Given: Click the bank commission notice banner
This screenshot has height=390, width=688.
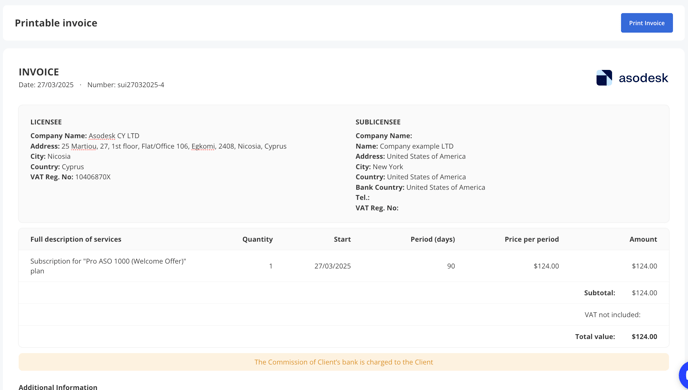Looking at the screenshot, I should 344,362.
